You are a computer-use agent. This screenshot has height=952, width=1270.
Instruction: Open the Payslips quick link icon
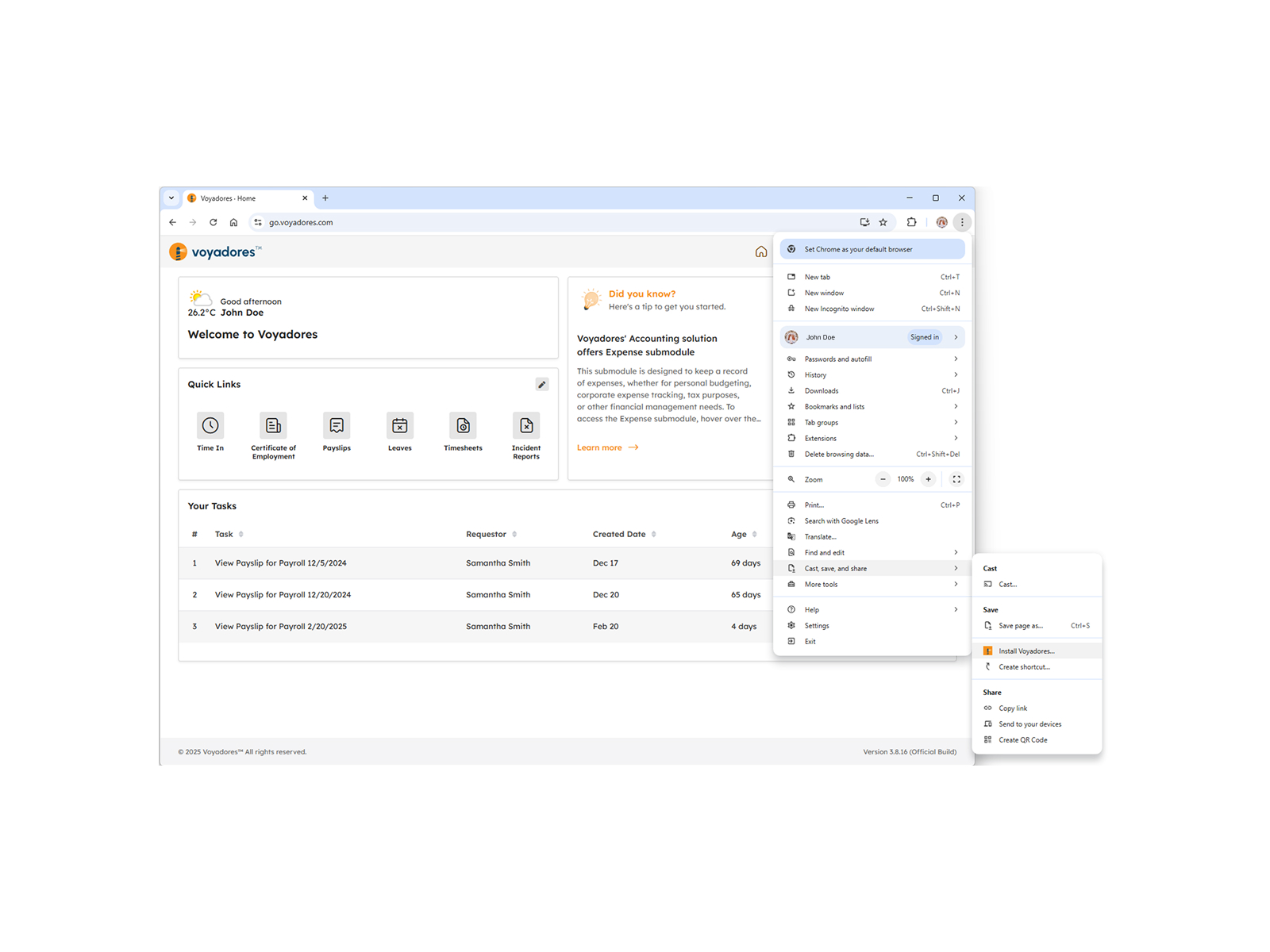337,425
